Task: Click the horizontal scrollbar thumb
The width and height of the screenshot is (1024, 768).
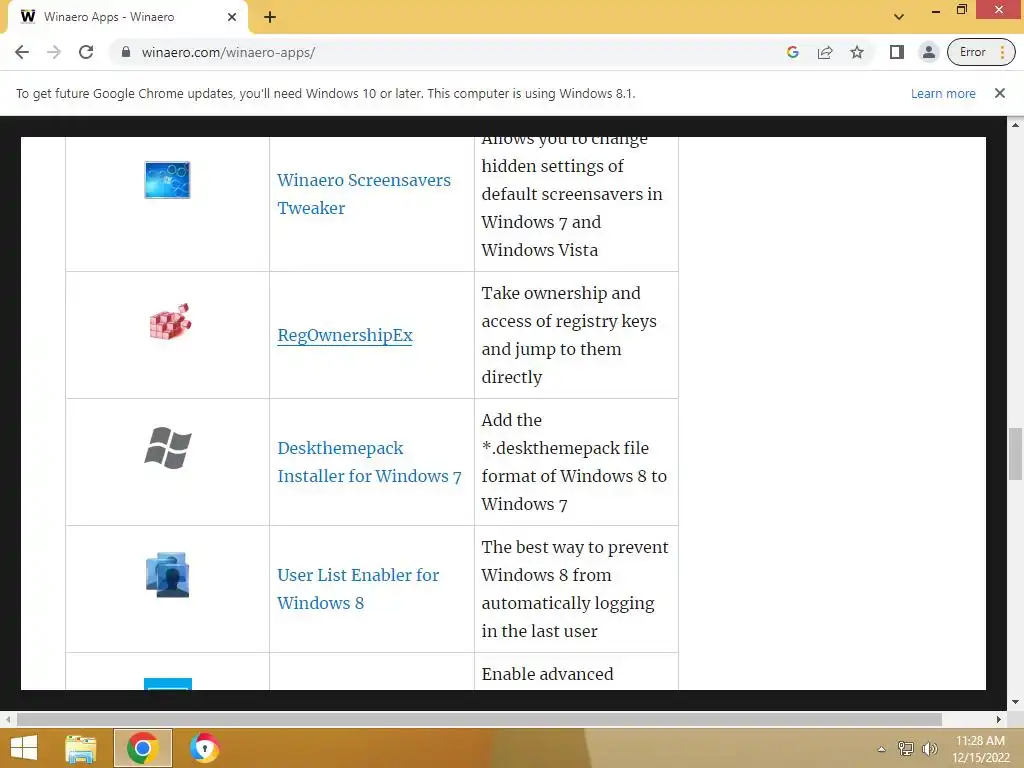Action: tap(479, 719)
